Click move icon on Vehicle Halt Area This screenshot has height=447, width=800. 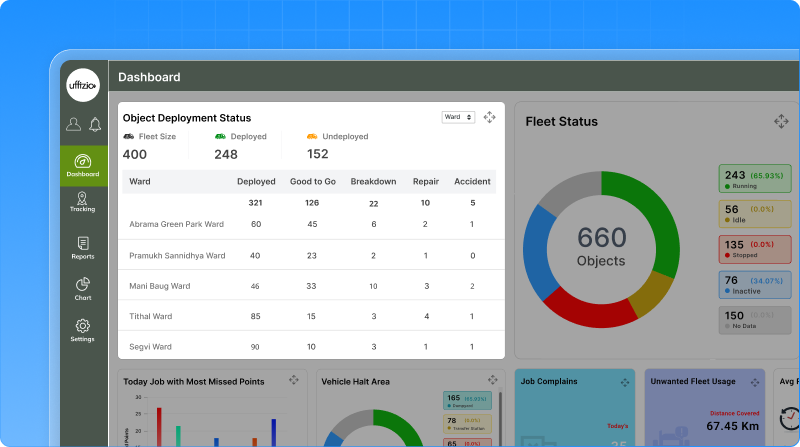click(492, 380)
